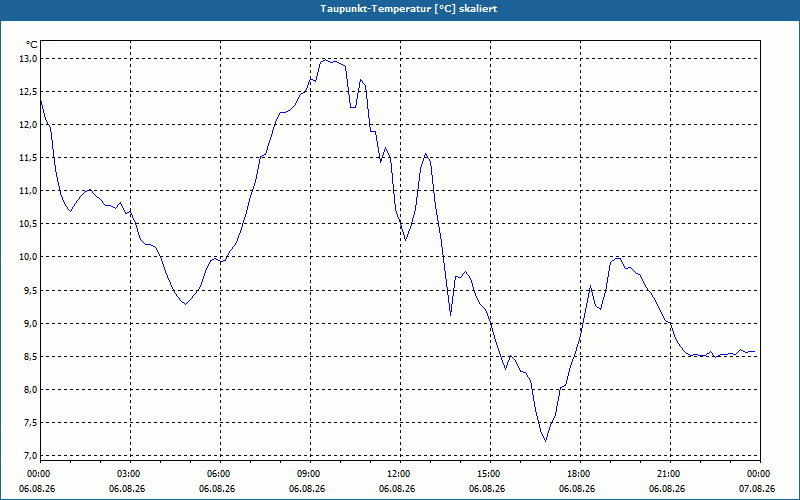
Task: Click the 06.08.26 date under 12:00
Action: 397,489
